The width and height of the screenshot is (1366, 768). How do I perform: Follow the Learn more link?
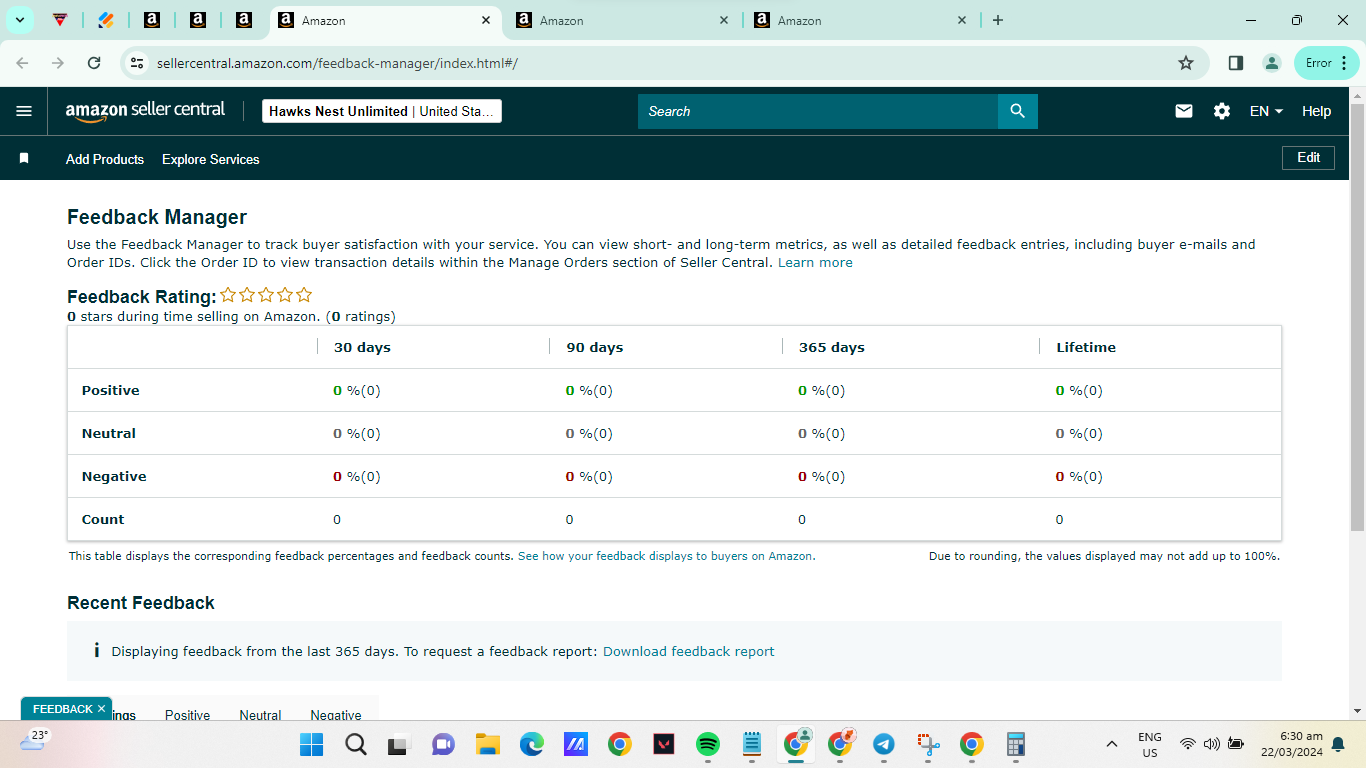(x=815, y=262)
